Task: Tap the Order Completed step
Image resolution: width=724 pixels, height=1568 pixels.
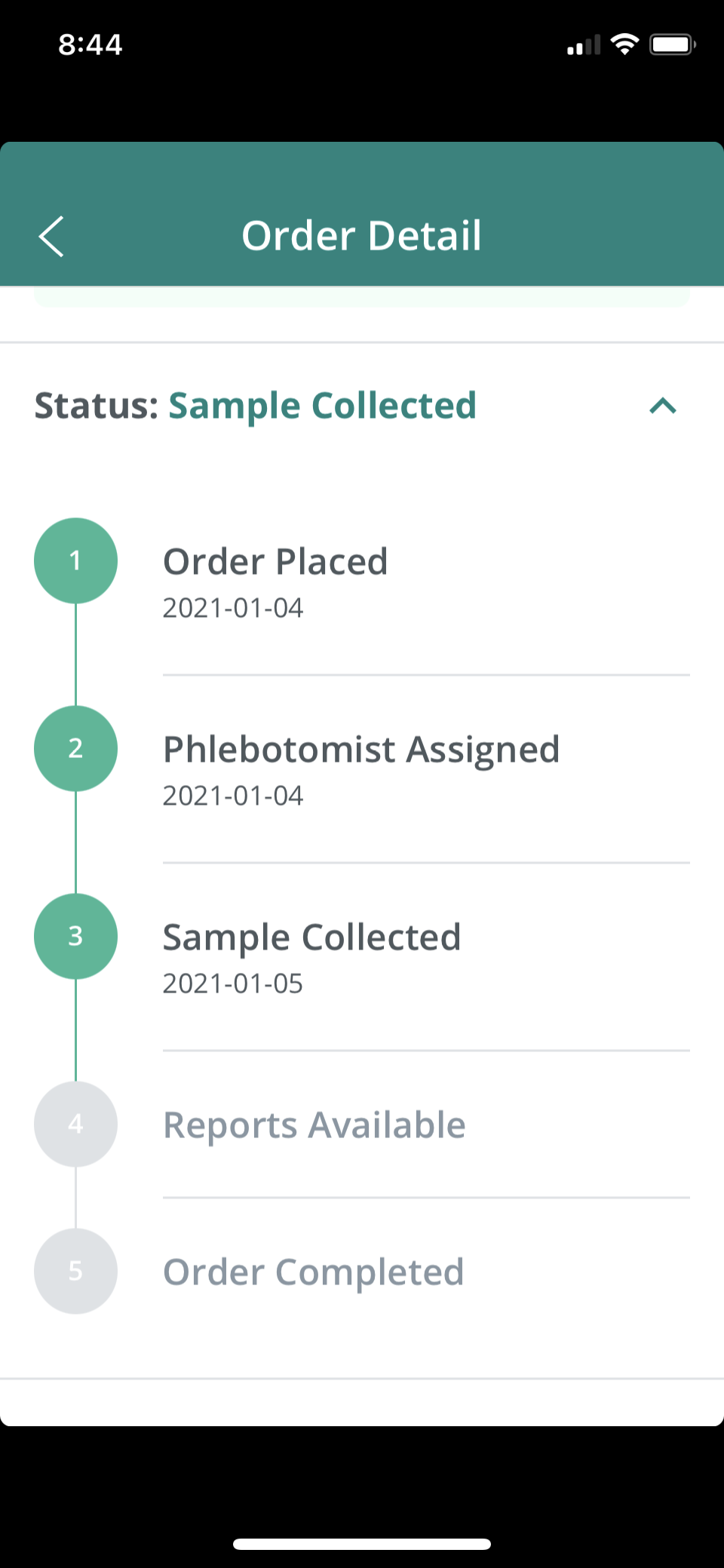Action: (313, 1272)
